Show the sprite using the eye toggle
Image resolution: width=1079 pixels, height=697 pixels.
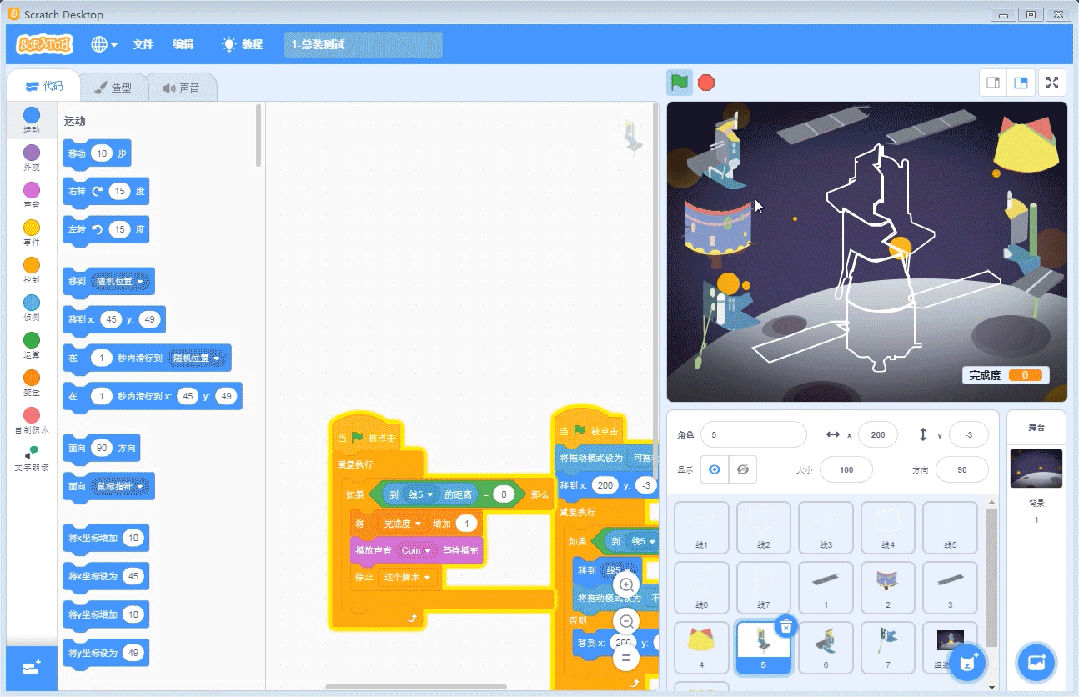click(x=713, y=469)
